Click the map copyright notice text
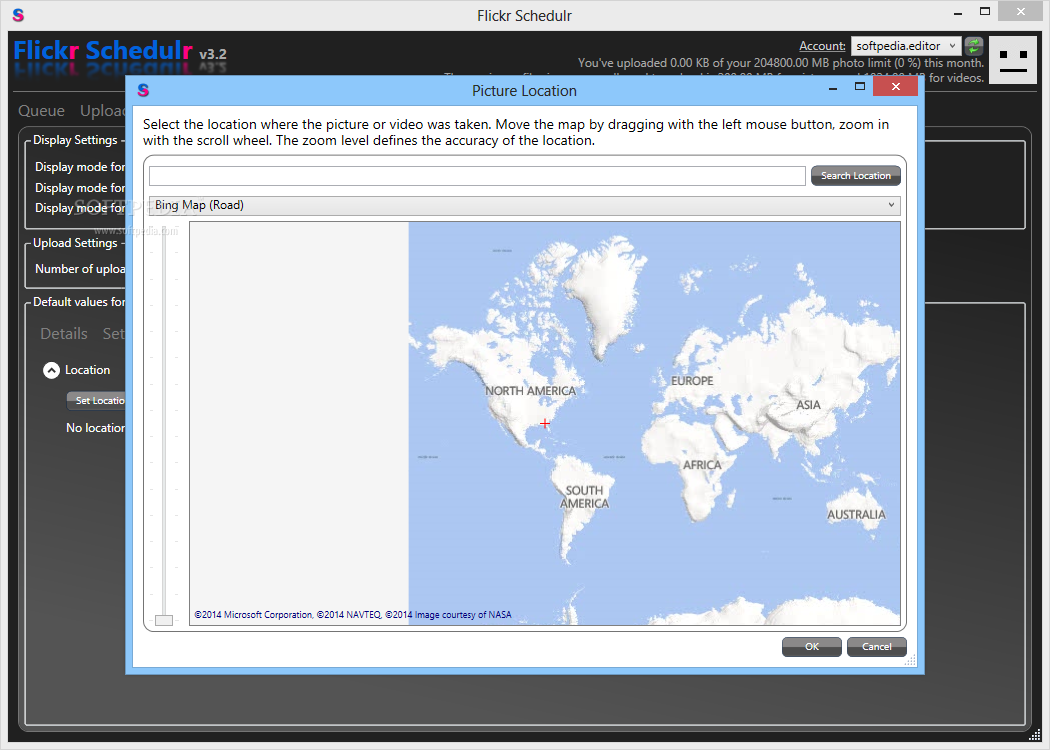Image resolution: width=1050 pixels, height=750 pixels. (x=353, y=615)
